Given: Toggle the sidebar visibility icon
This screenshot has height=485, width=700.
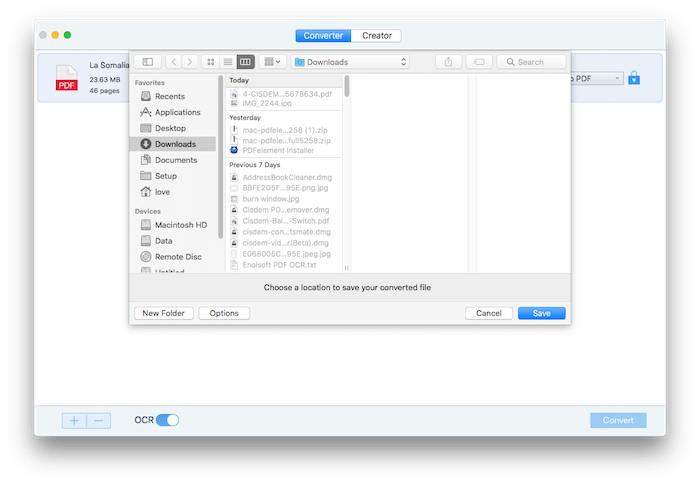Looking at the screenshot, I should click(147, 62).
